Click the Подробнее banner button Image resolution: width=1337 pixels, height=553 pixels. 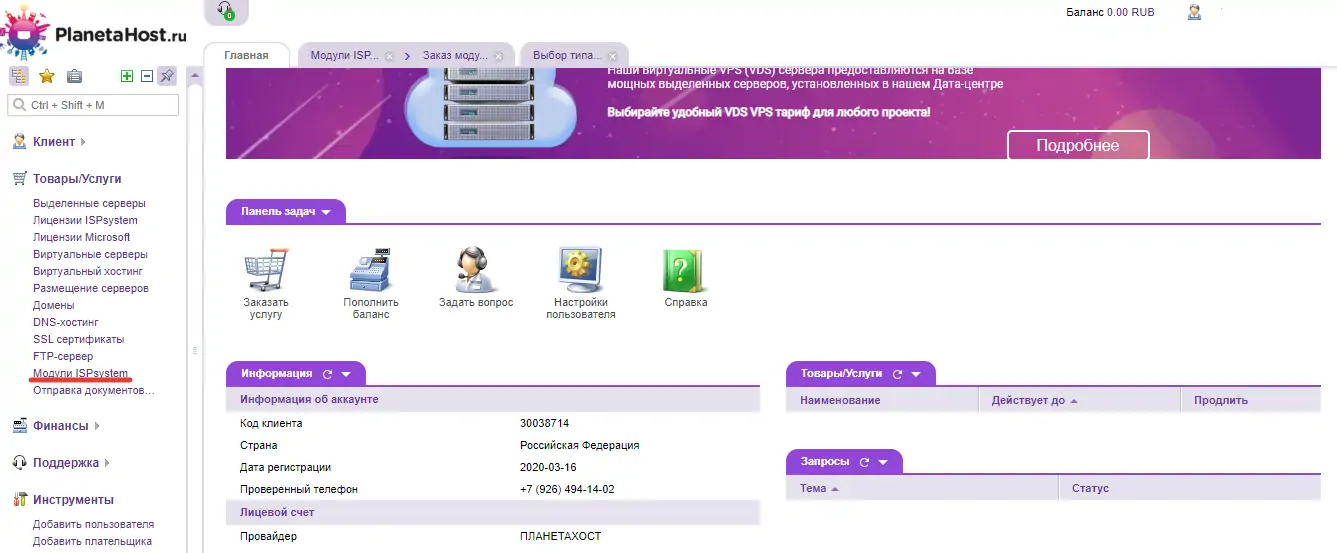pos(1078,145)
